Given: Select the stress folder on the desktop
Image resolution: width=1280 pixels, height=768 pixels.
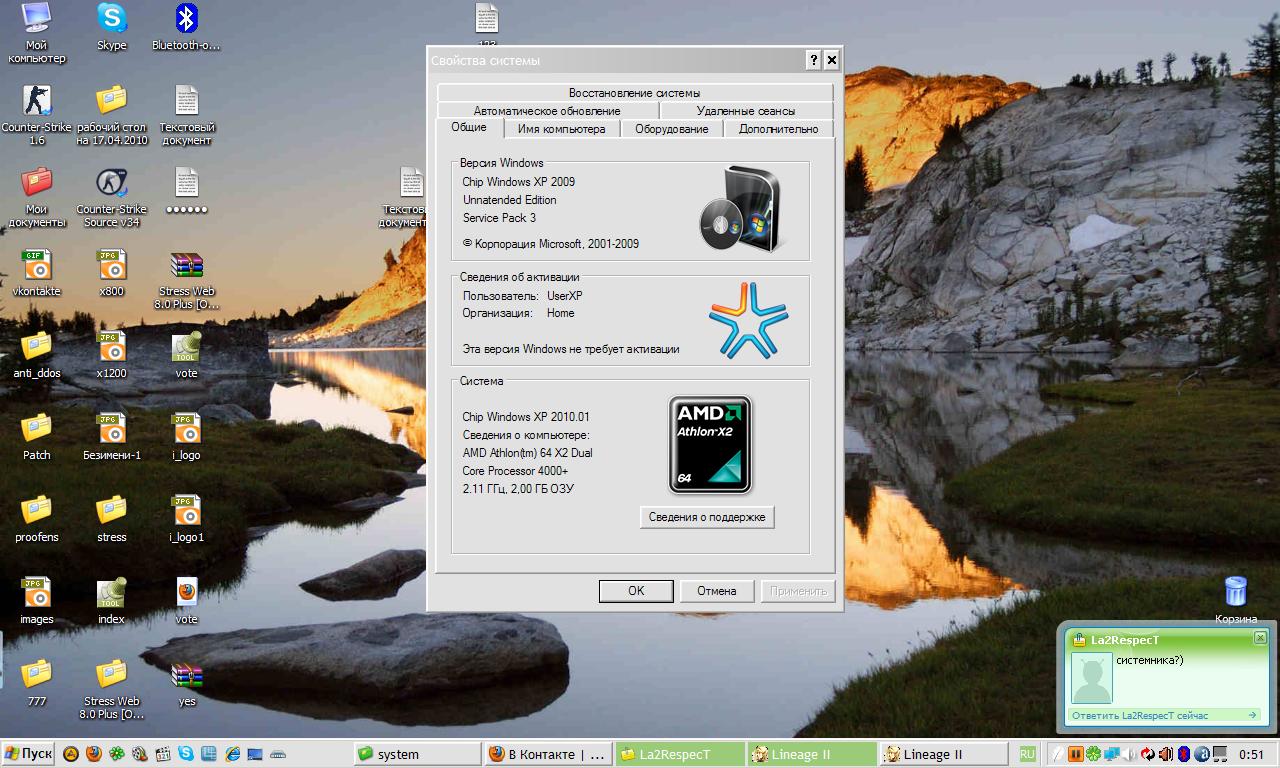Looking at the screenshot, I should [x=112, y=519].
